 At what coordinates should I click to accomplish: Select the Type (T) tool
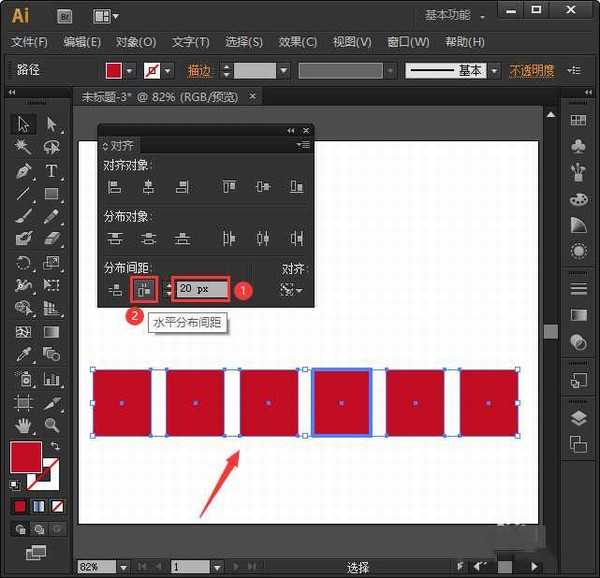(51, 171)
